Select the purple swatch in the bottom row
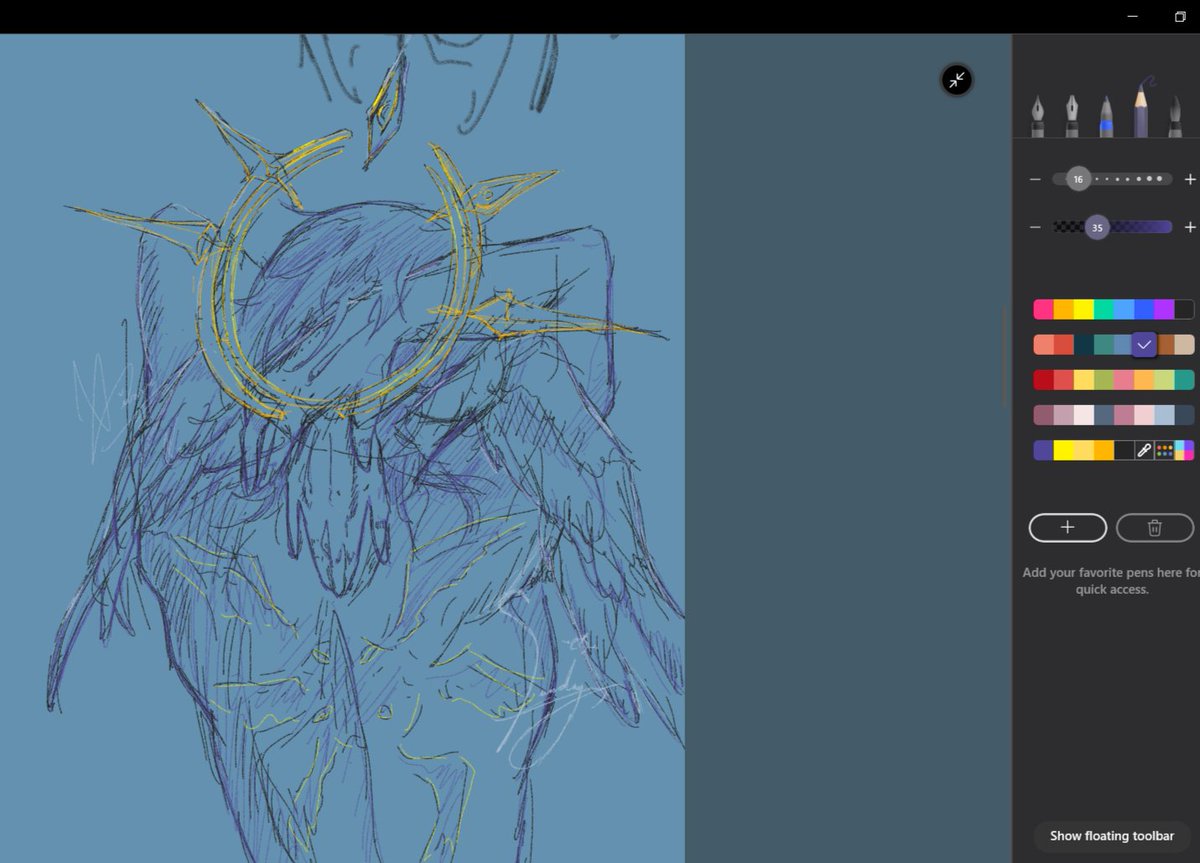The image size is (1200, 863). pos(1043,450)
